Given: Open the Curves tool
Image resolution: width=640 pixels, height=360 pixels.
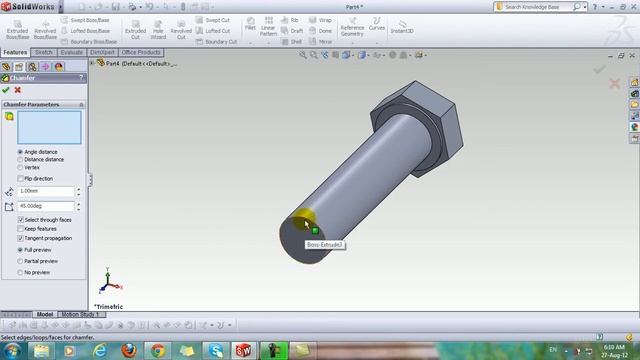Looking at the screenshot, I should point(377,24).
